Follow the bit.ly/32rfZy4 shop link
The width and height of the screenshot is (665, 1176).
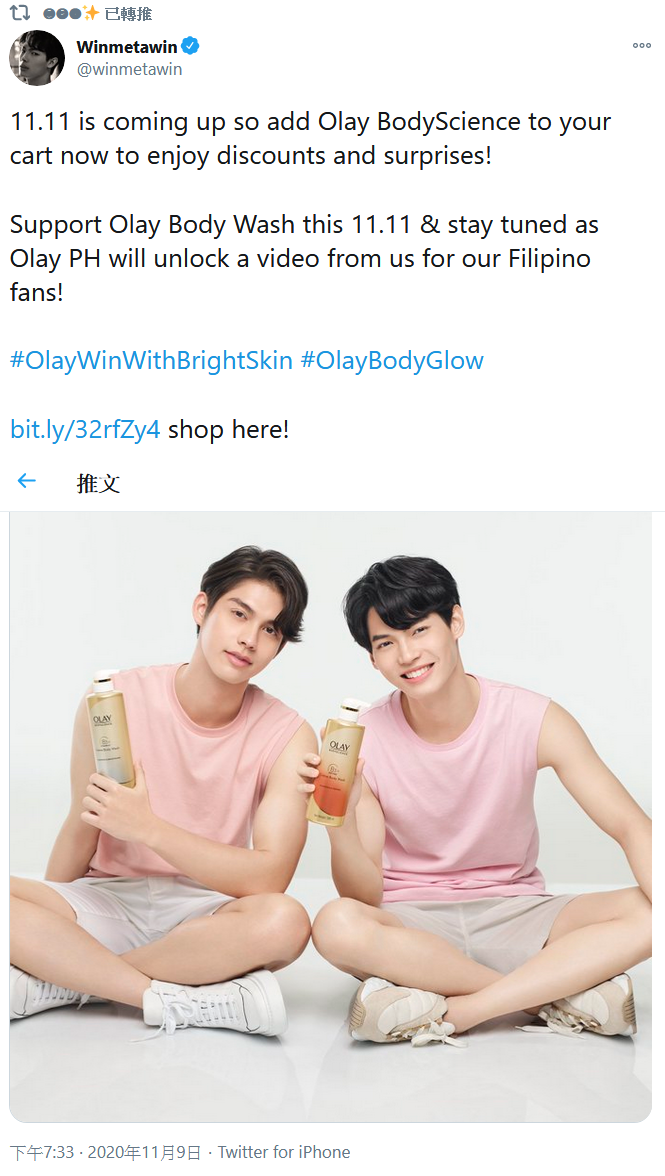[x=85, y=429]
